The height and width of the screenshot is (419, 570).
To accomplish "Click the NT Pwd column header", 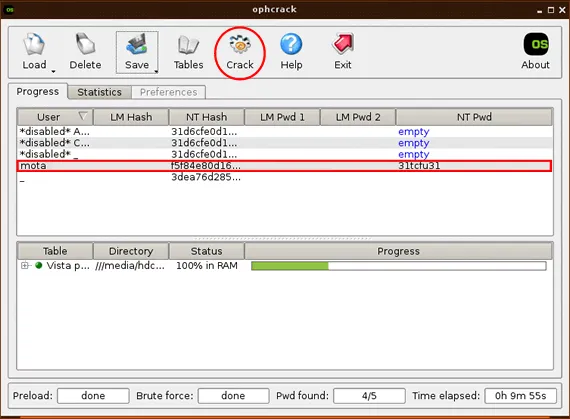I will point(474,117).
